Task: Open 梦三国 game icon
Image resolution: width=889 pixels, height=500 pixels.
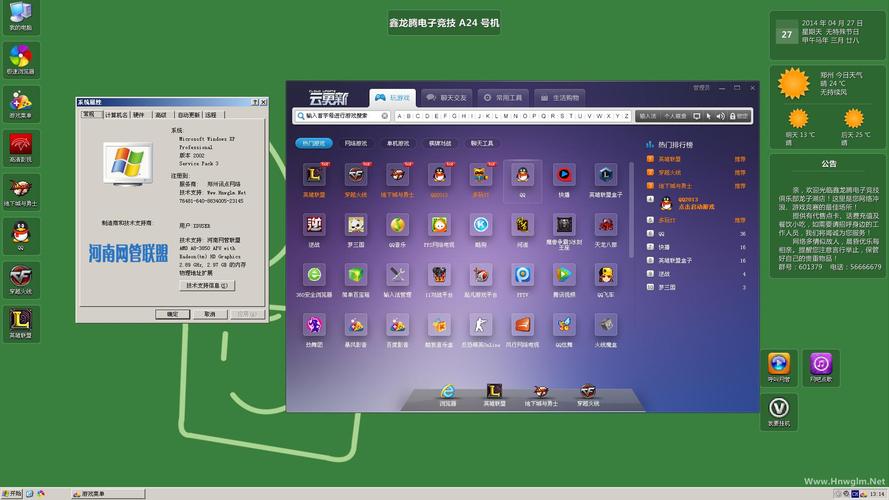Action: click(355, 226)
